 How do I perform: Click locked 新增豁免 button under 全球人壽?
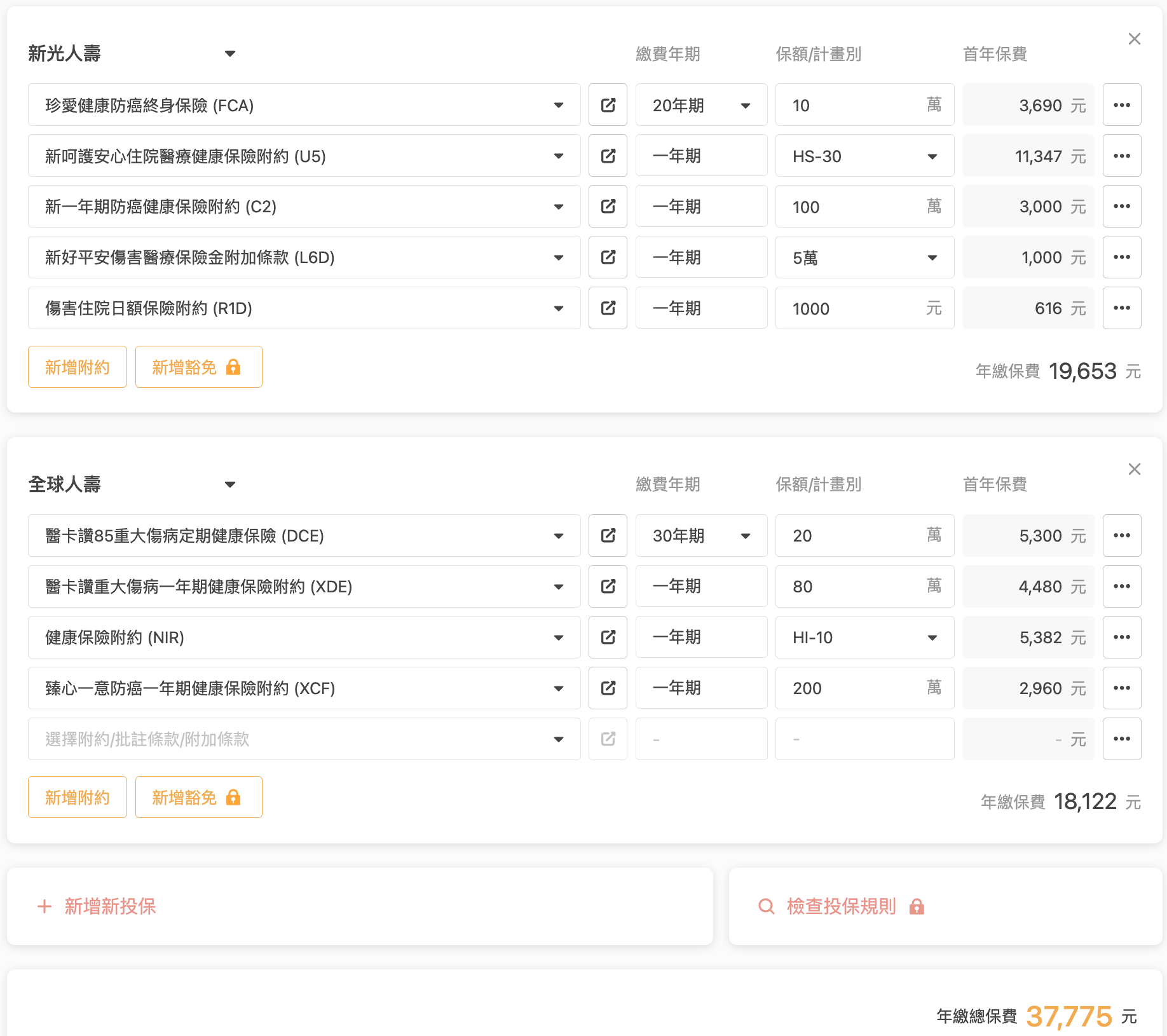[198, 798]
